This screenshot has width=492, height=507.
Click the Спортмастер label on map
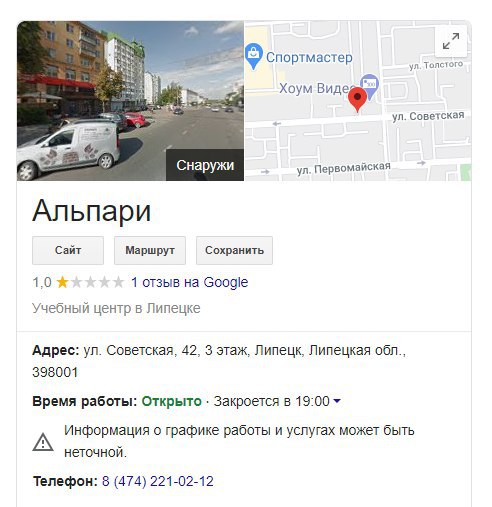[309, 57]
